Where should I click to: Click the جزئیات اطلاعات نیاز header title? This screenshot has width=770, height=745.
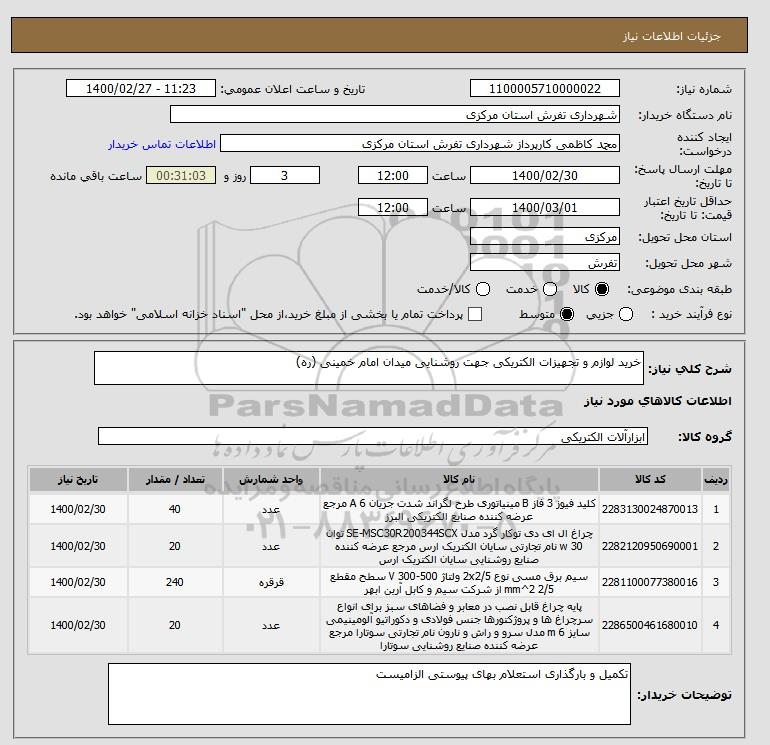tap(671, 36)
